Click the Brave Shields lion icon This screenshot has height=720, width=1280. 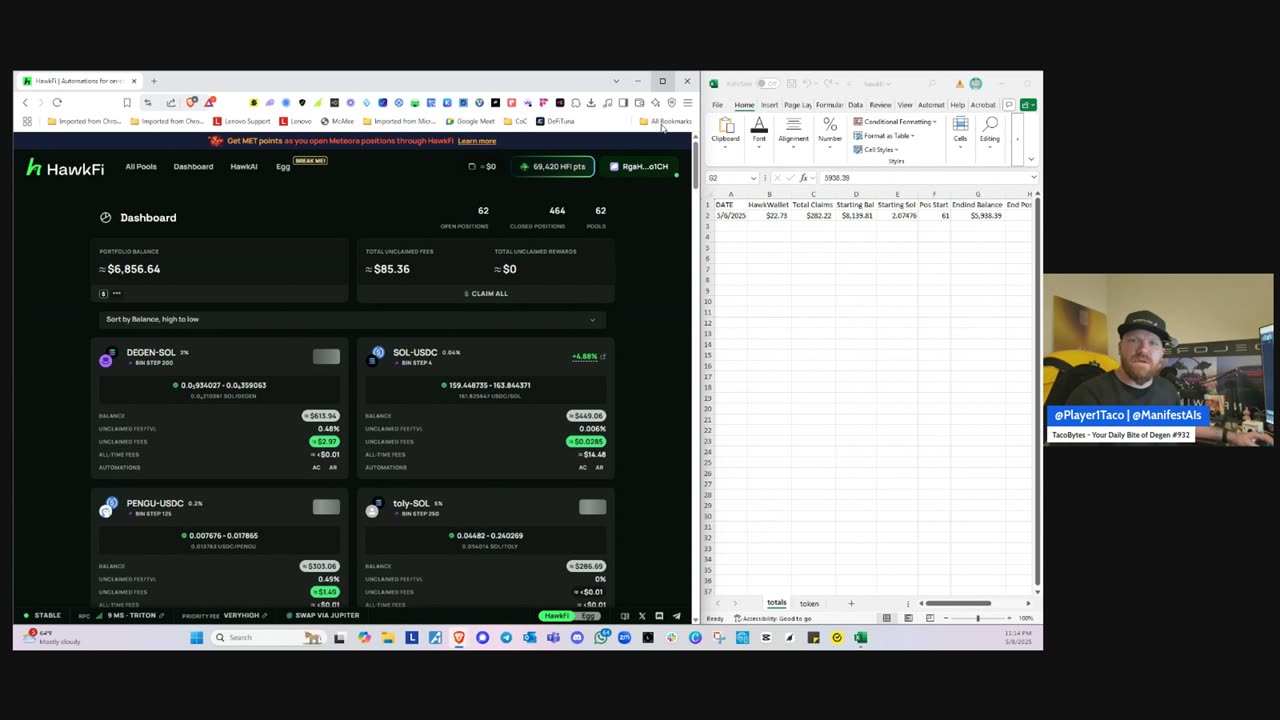(x=192, y=102)
